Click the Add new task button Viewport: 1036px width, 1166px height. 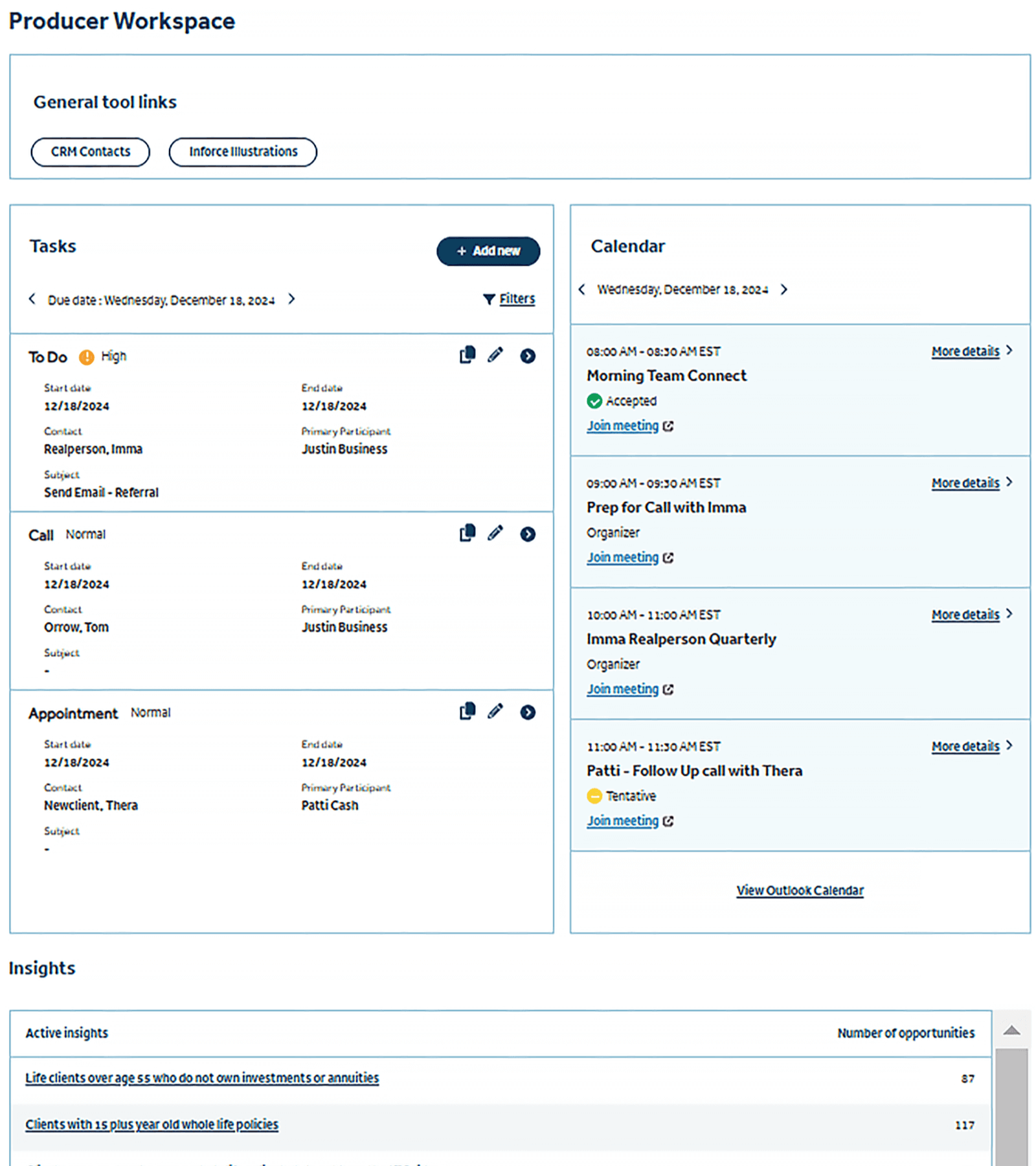[488, 251]
